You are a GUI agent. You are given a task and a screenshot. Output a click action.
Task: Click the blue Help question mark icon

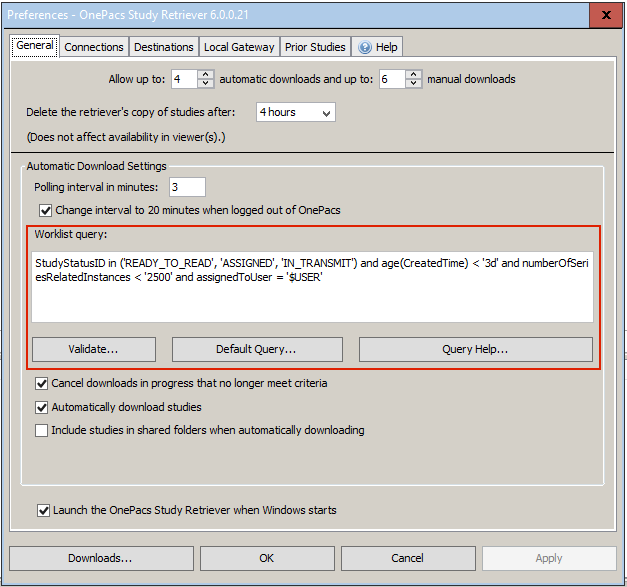coord(365,47)
